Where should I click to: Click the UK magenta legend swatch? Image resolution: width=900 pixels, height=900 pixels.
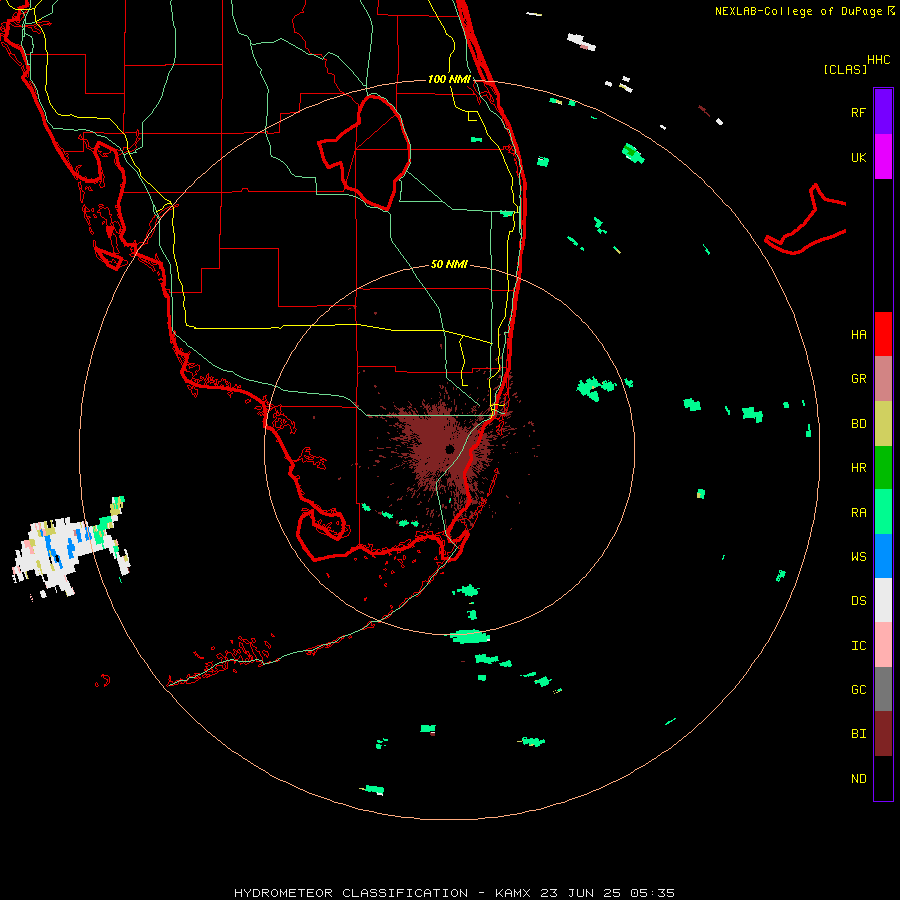[883, 156]
